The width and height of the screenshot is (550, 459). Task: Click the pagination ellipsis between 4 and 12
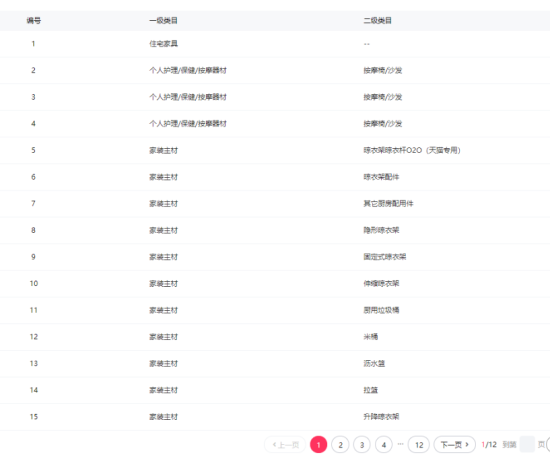[401, 444]
